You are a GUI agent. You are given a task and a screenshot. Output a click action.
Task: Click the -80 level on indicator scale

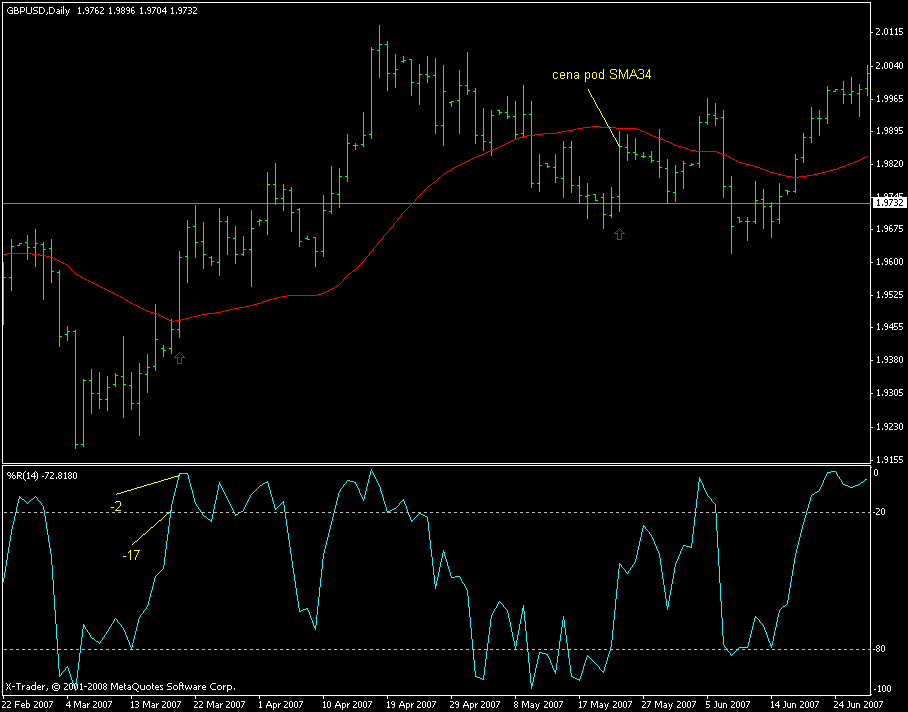pos(880,649)
